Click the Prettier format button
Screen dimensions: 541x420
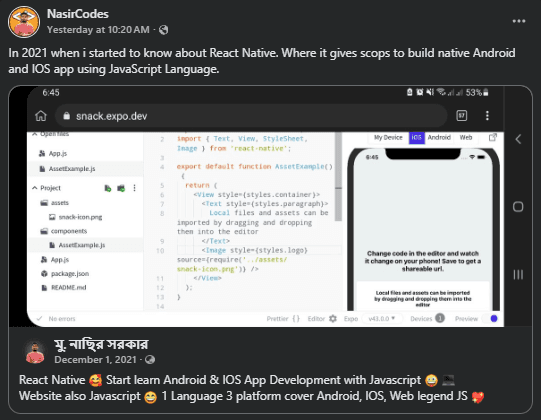coord(283,319)
